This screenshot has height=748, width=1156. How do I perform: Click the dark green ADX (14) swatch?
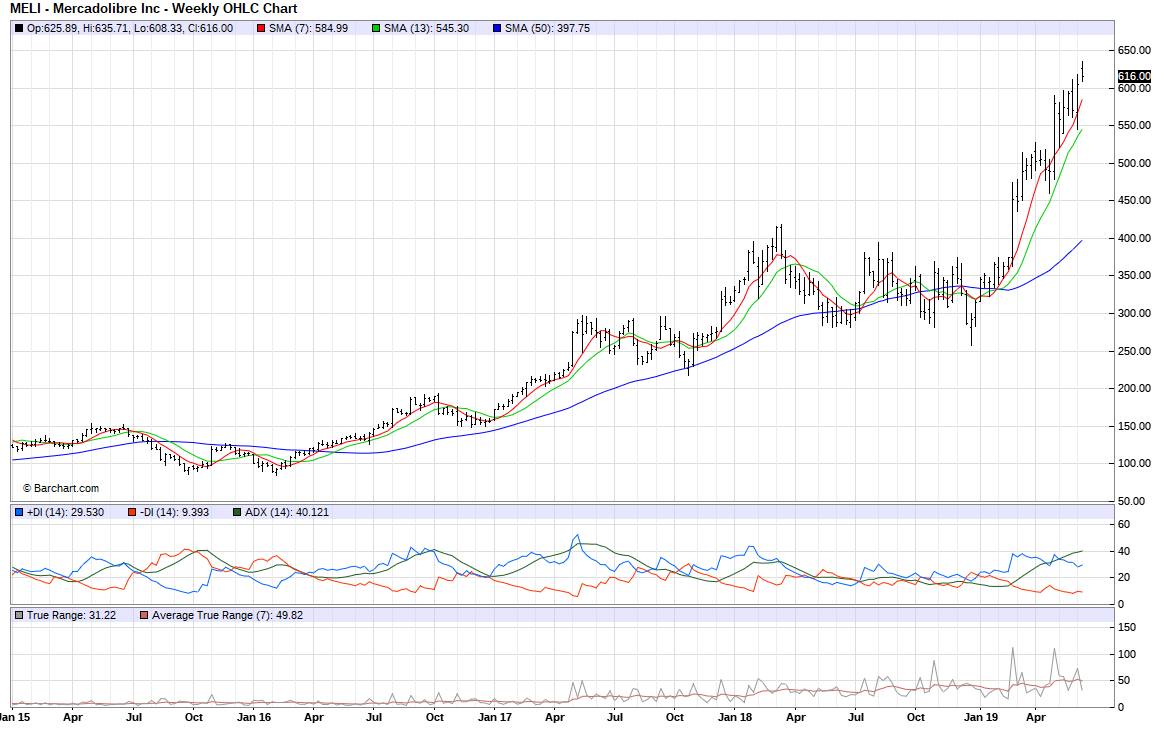(237, 512)
